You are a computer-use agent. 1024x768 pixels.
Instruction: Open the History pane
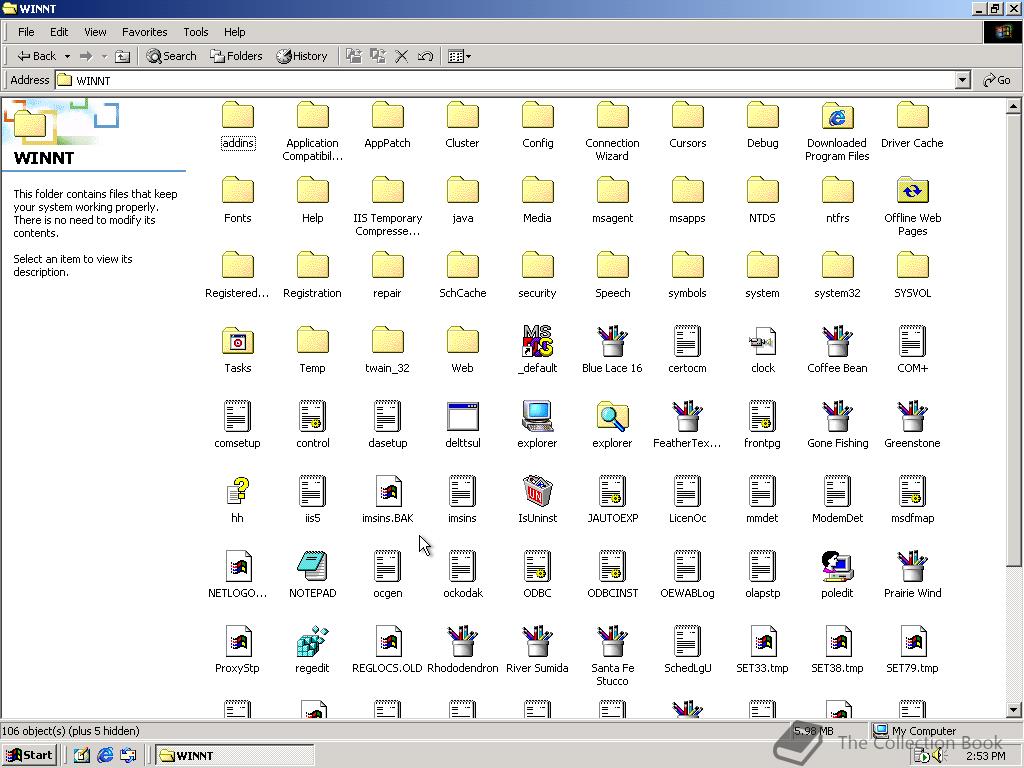[302, 56]
